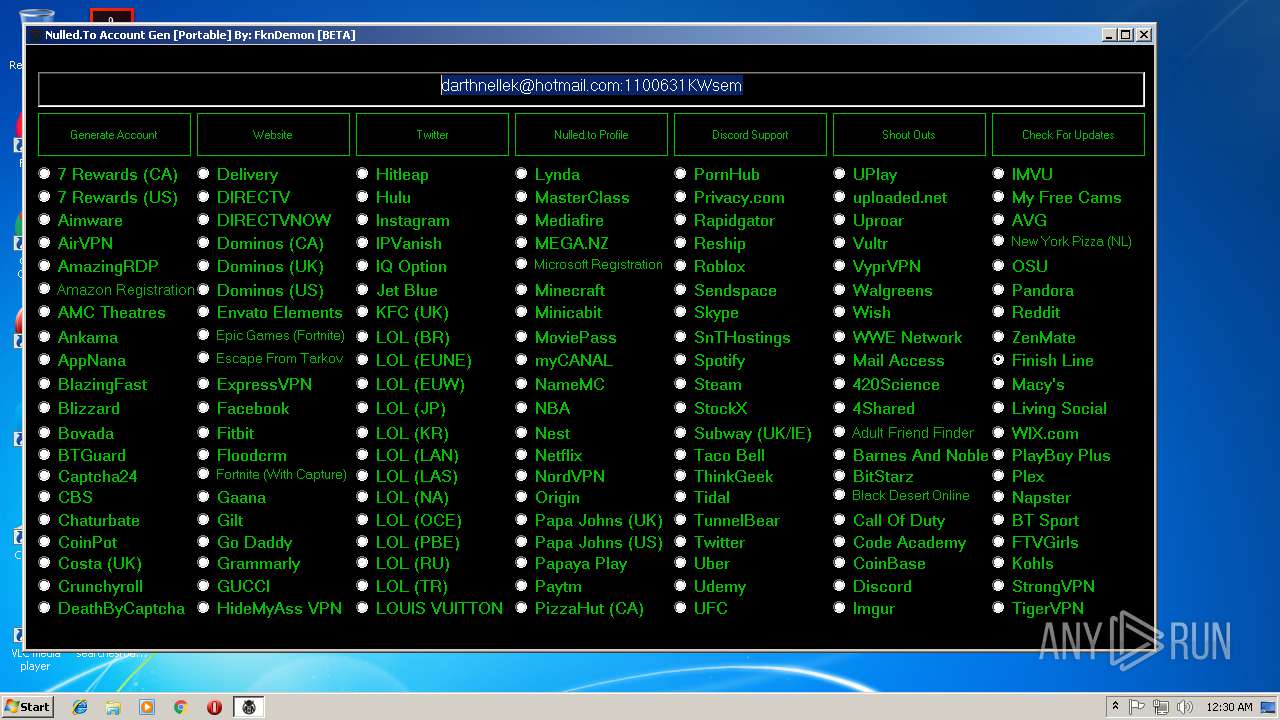Select the Call Of Duty option
Screen dimensions: 1280x720
(x=839, y=520)
